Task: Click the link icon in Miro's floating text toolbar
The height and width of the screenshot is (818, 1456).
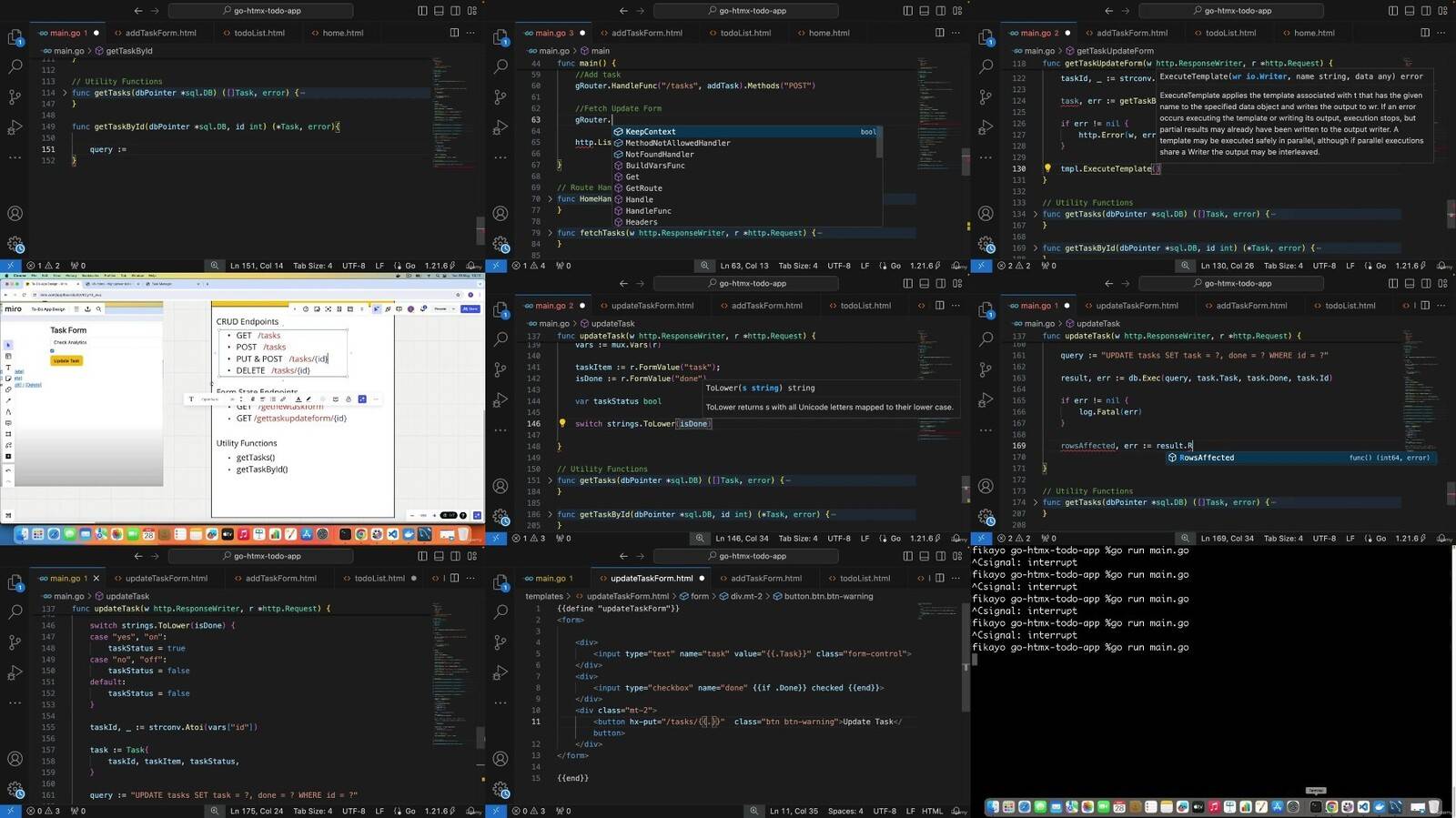Action: pos(283,399)
